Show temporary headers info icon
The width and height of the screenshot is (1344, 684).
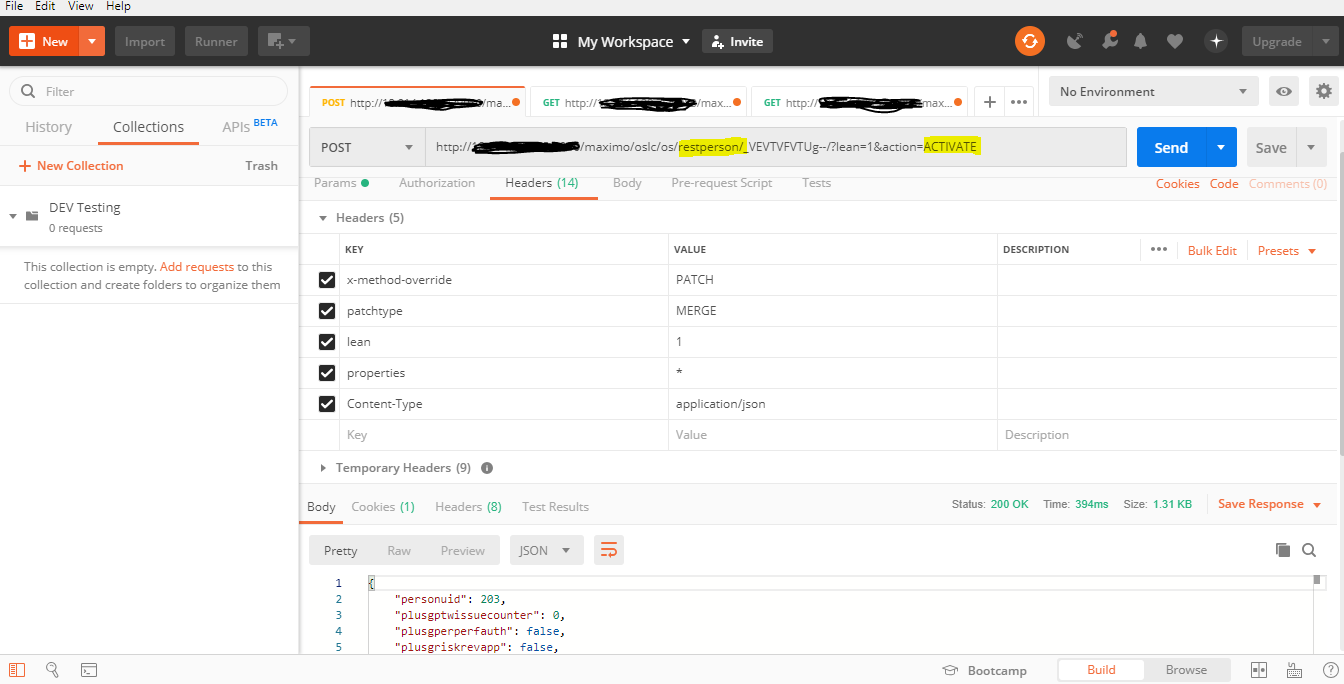pyautogui.click(x=487, y=468)
